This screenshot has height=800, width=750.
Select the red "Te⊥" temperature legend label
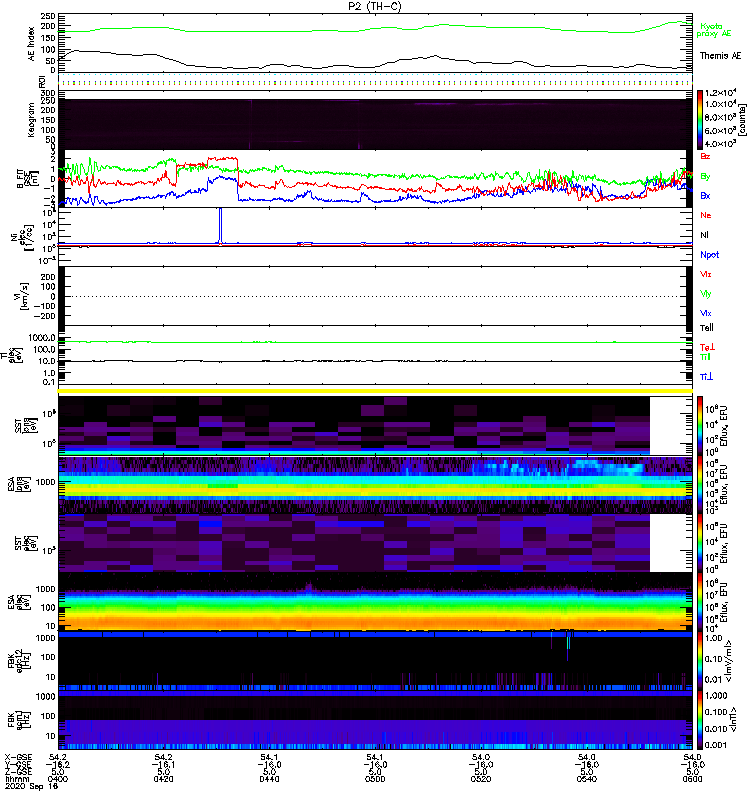[707, 347]
